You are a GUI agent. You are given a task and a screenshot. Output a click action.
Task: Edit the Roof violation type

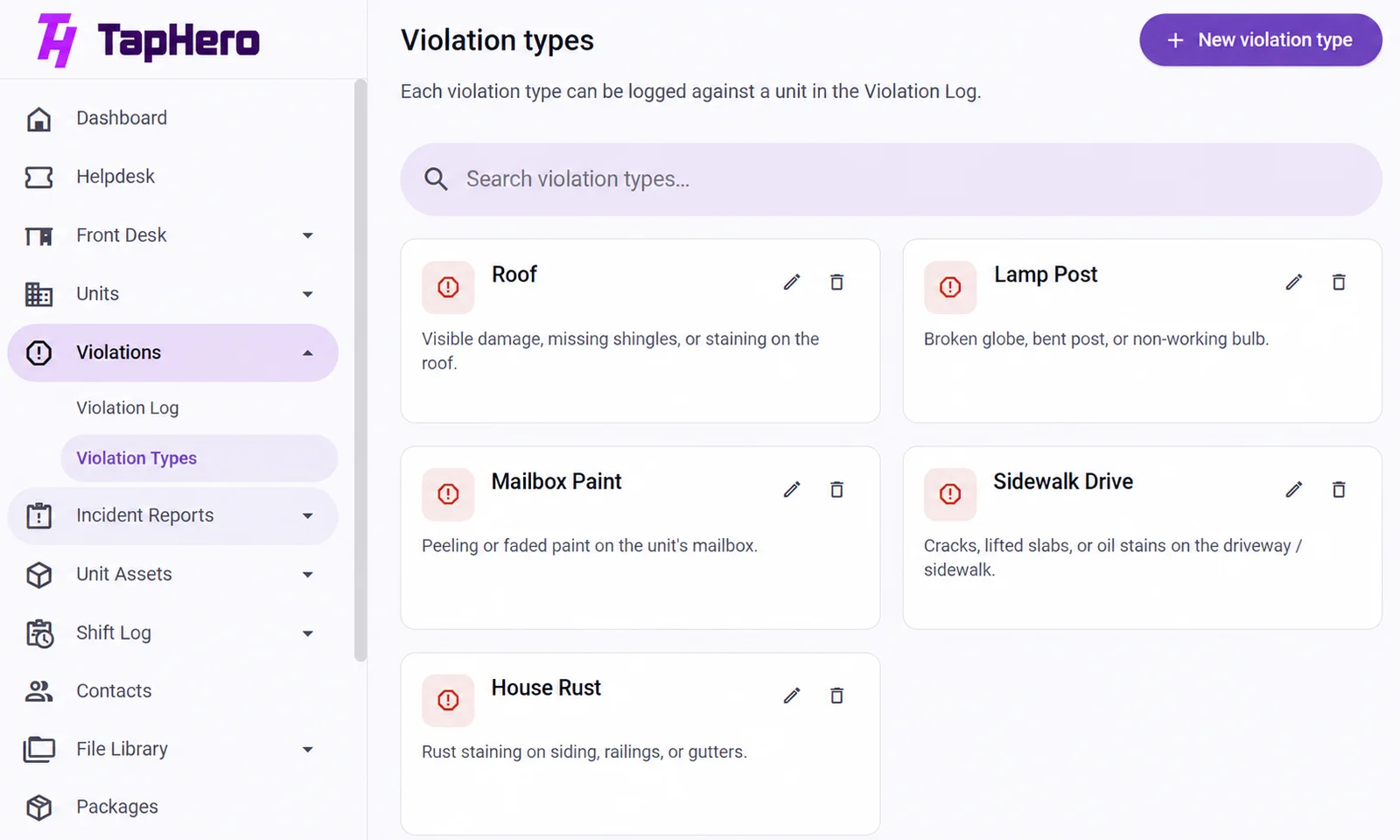792,282
